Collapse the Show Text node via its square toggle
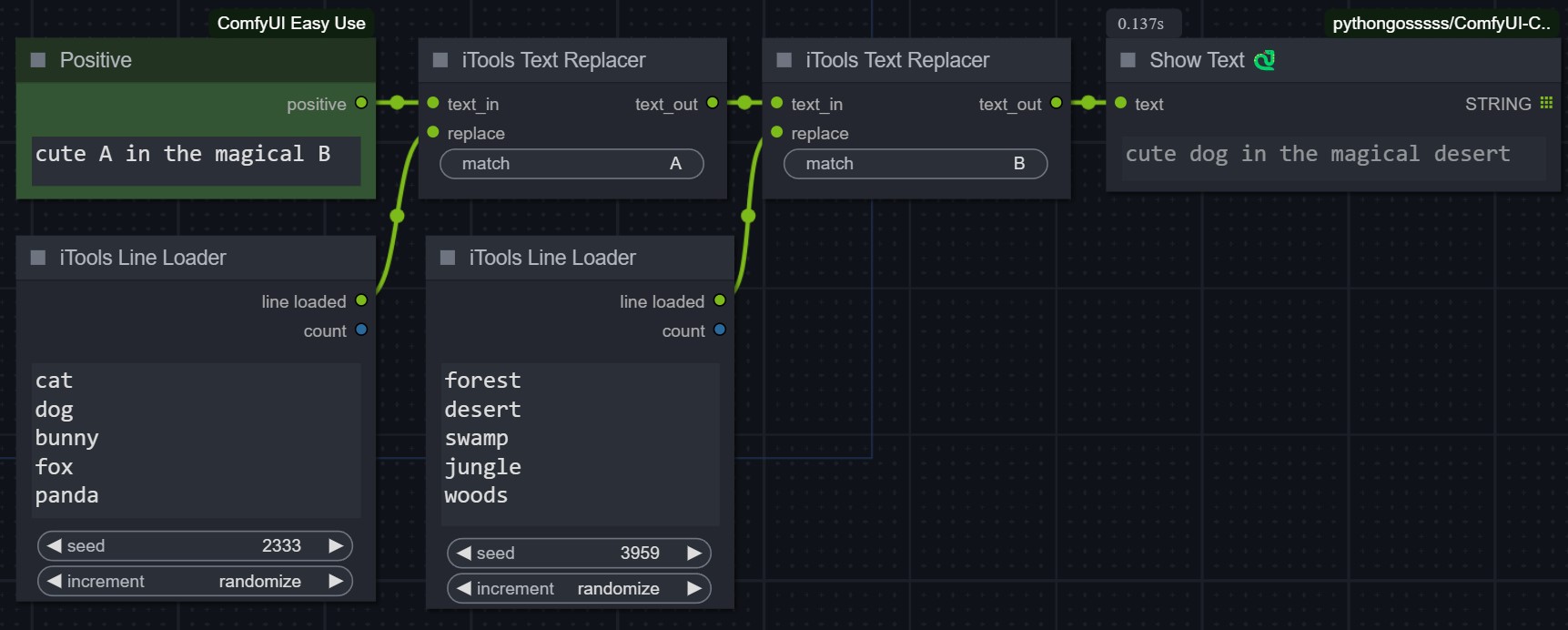The width and height of the screenshot is (1568, 630). pyautogui.click(x=1128, y=60)
